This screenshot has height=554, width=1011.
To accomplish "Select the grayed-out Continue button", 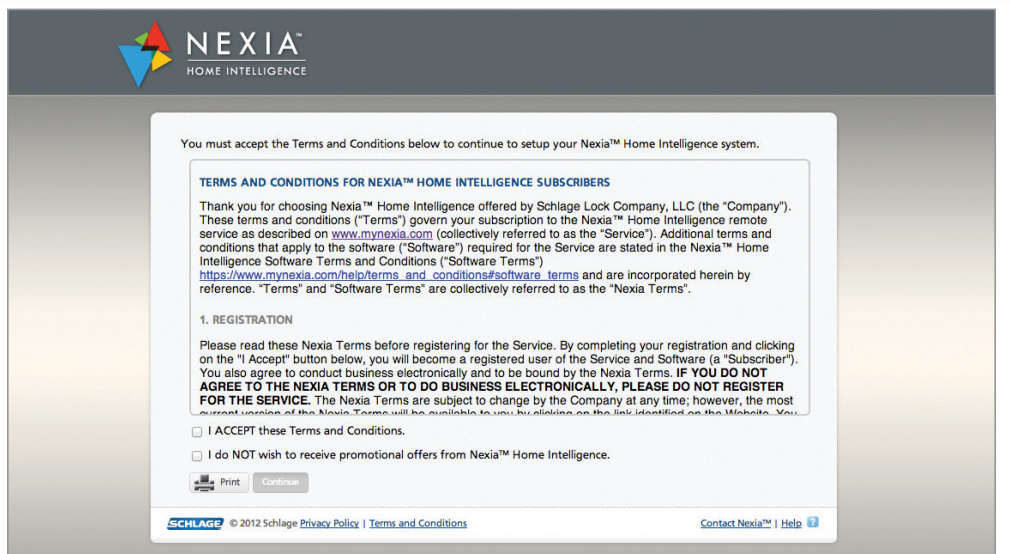I will point(280,482).
